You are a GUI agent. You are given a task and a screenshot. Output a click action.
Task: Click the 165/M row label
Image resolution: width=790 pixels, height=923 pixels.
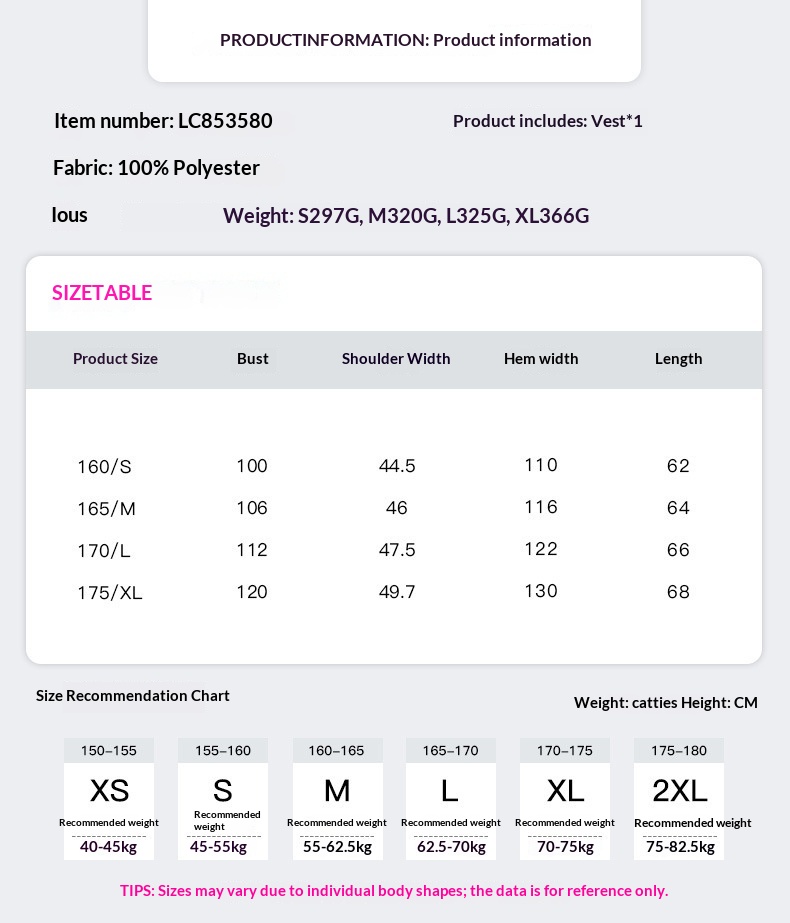[106, 509]
